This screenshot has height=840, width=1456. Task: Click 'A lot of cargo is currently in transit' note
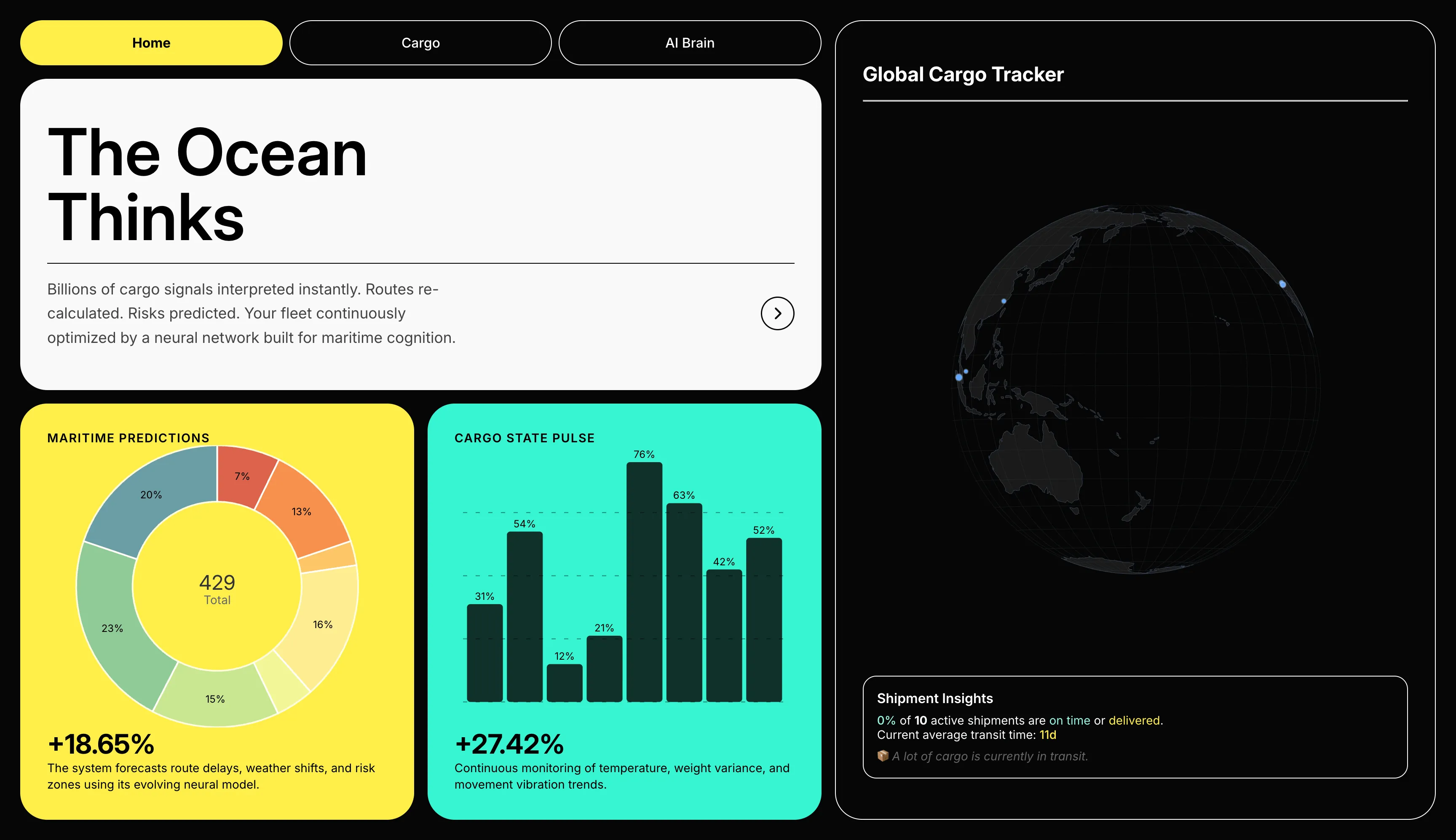coord(990,756)
